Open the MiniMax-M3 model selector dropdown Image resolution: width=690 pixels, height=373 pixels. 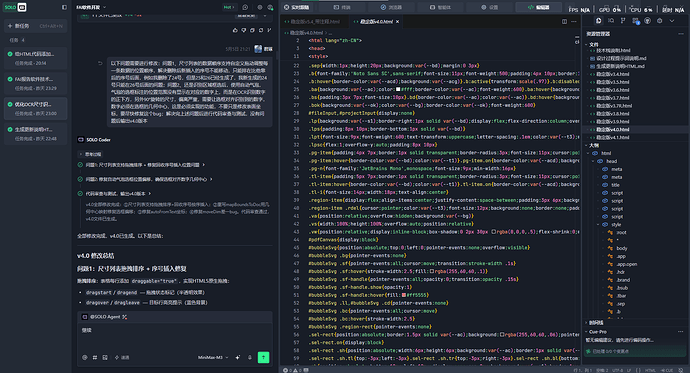213,358
